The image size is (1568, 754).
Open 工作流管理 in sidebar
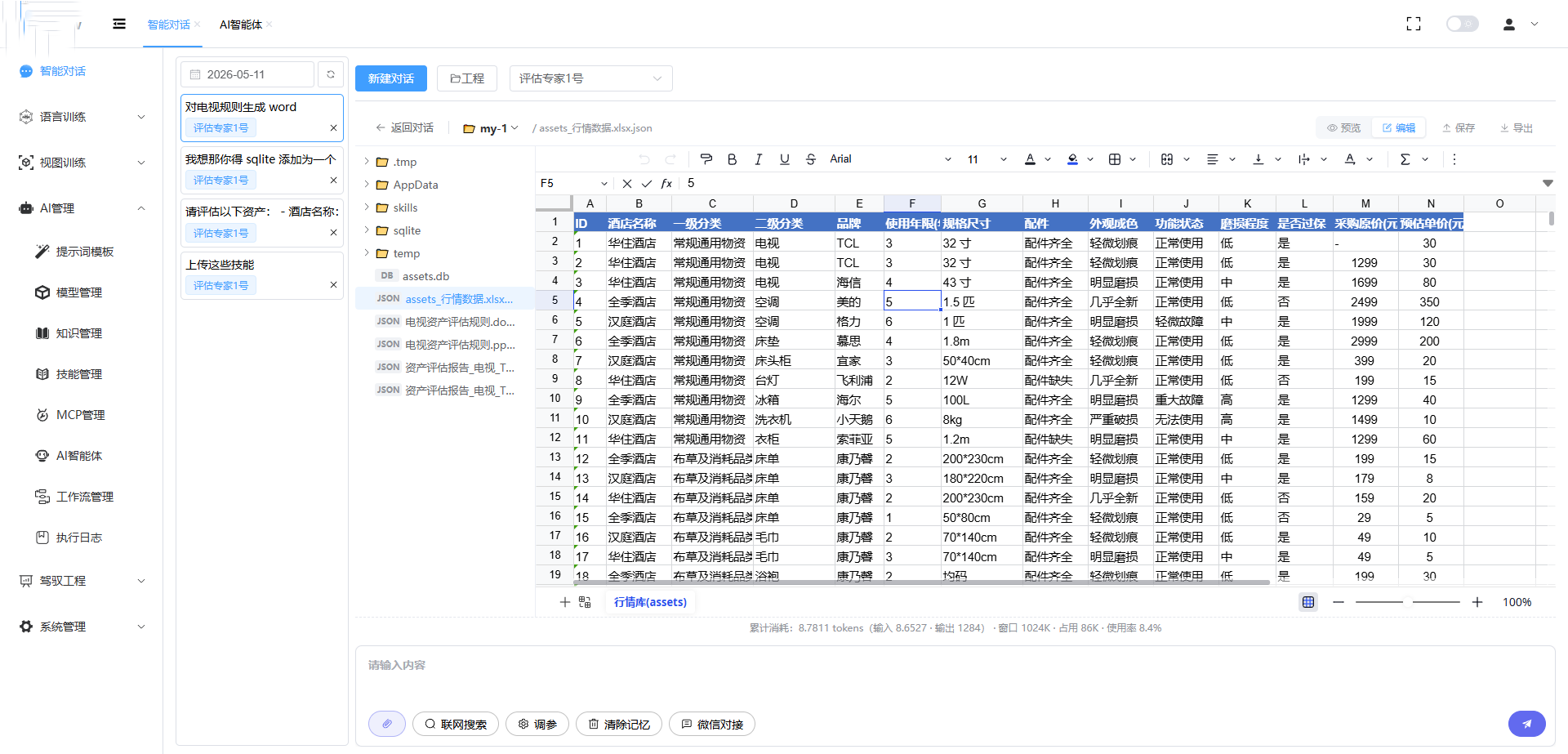(x=84, y=497)
